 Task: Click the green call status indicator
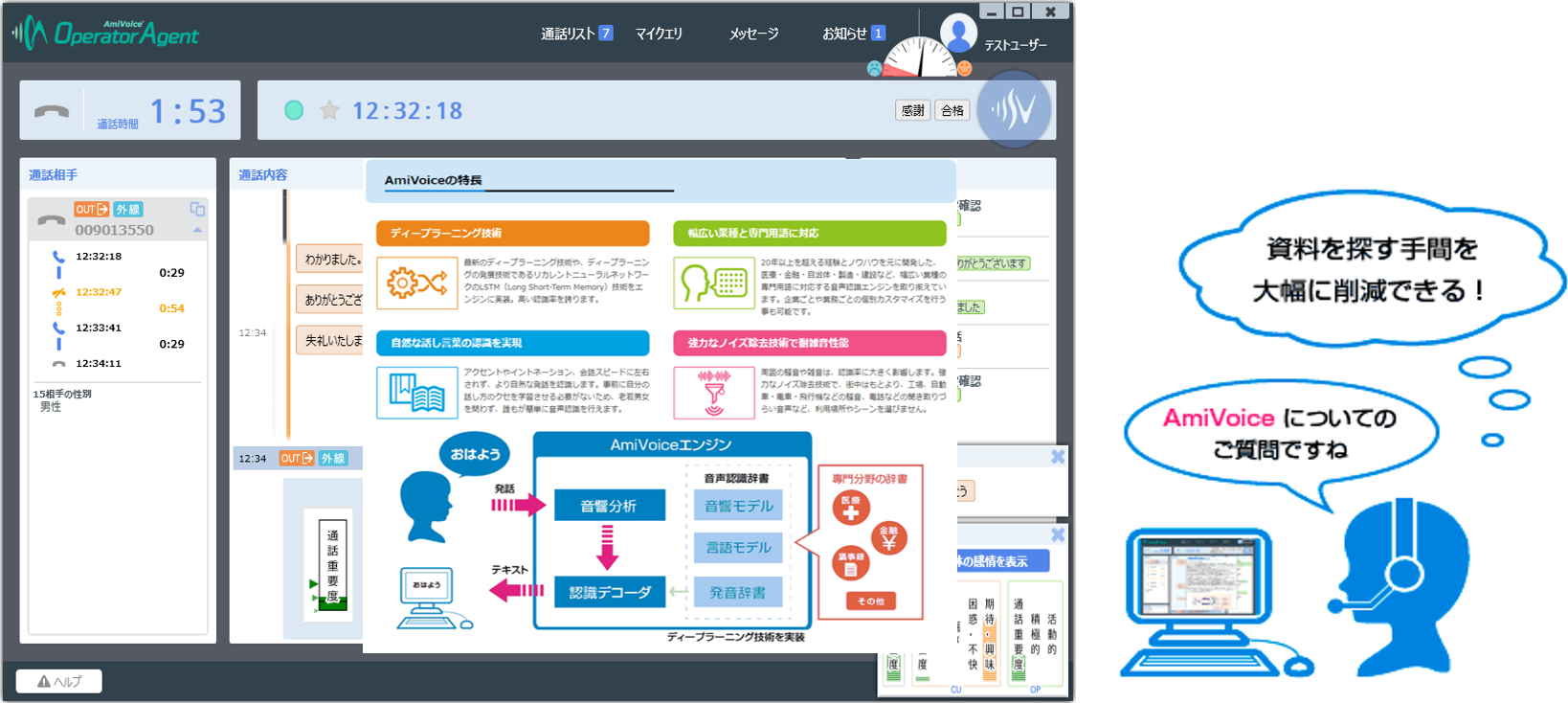tap(294, 110)
